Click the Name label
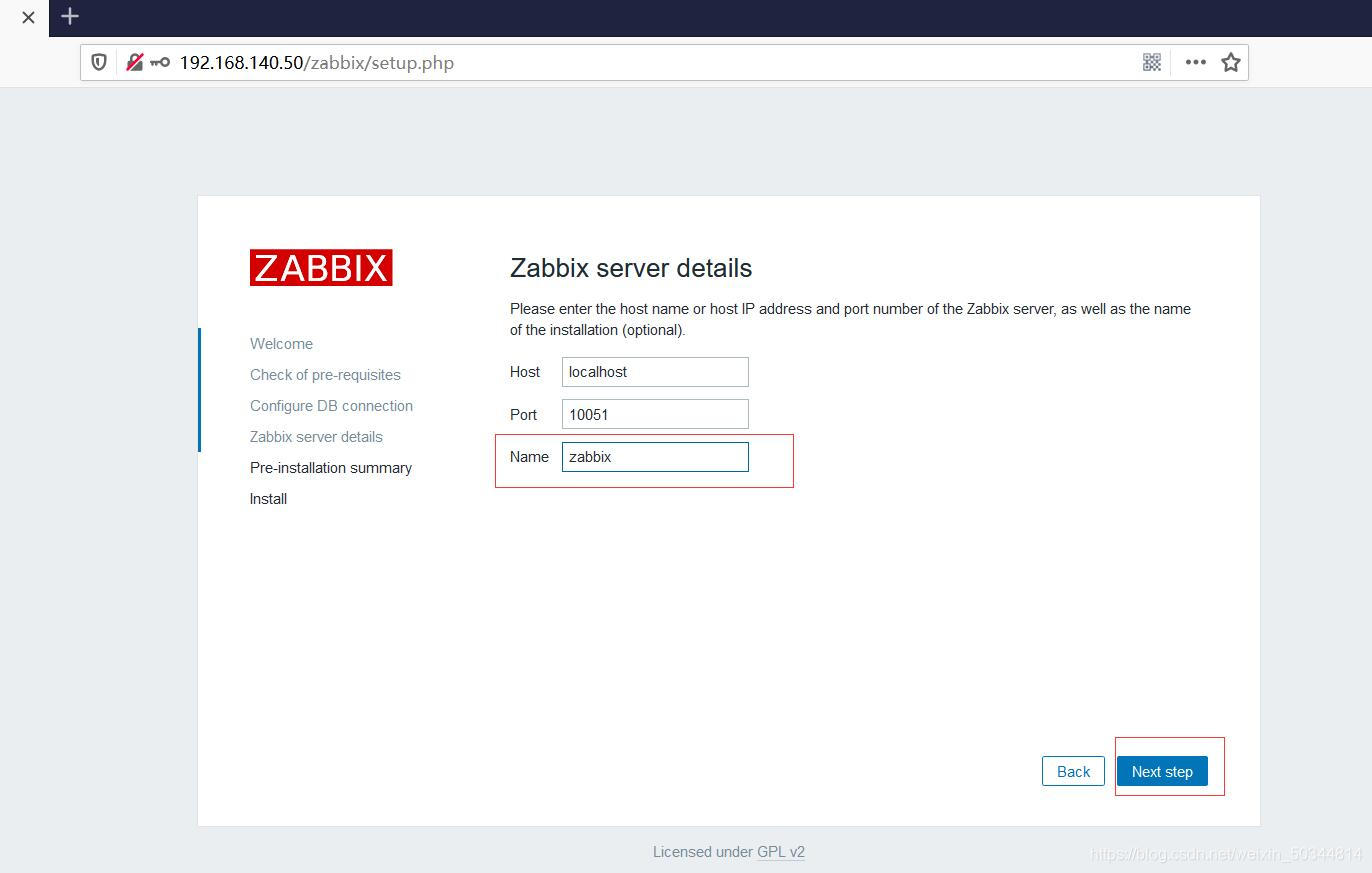The height and width of the screenshot is (873, 1372). [x=529, y=457]
